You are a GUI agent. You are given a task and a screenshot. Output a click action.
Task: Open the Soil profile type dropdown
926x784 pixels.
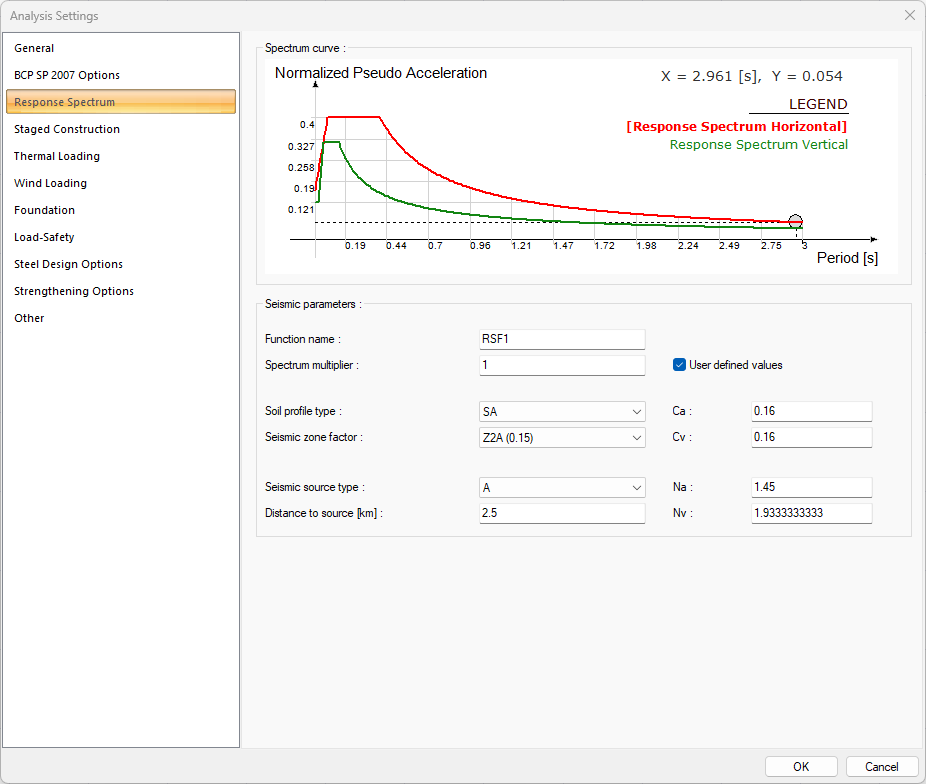pyautogui.click(x=562, y=412)
